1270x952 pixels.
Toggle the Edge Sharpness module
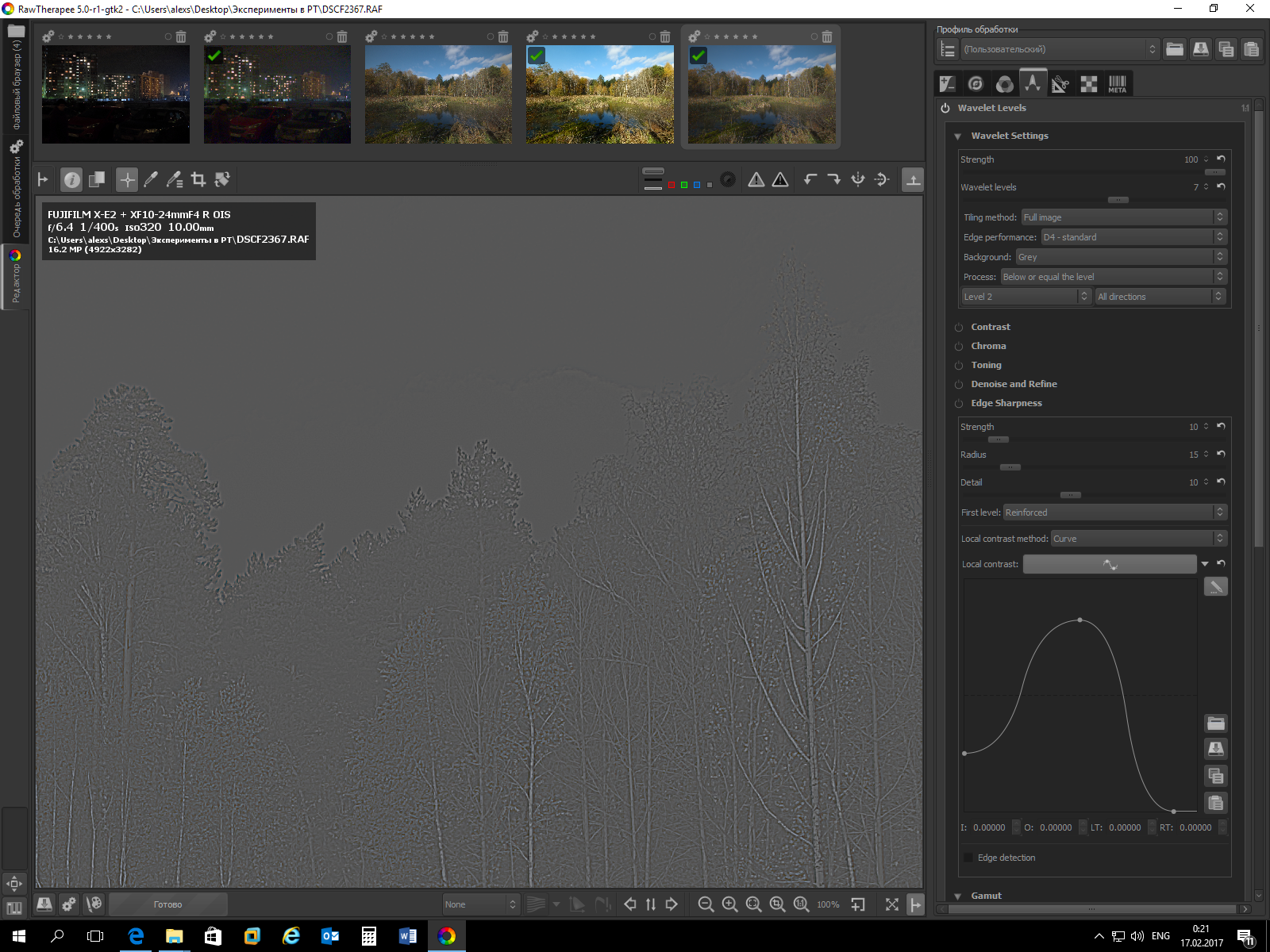coord(959,404)
